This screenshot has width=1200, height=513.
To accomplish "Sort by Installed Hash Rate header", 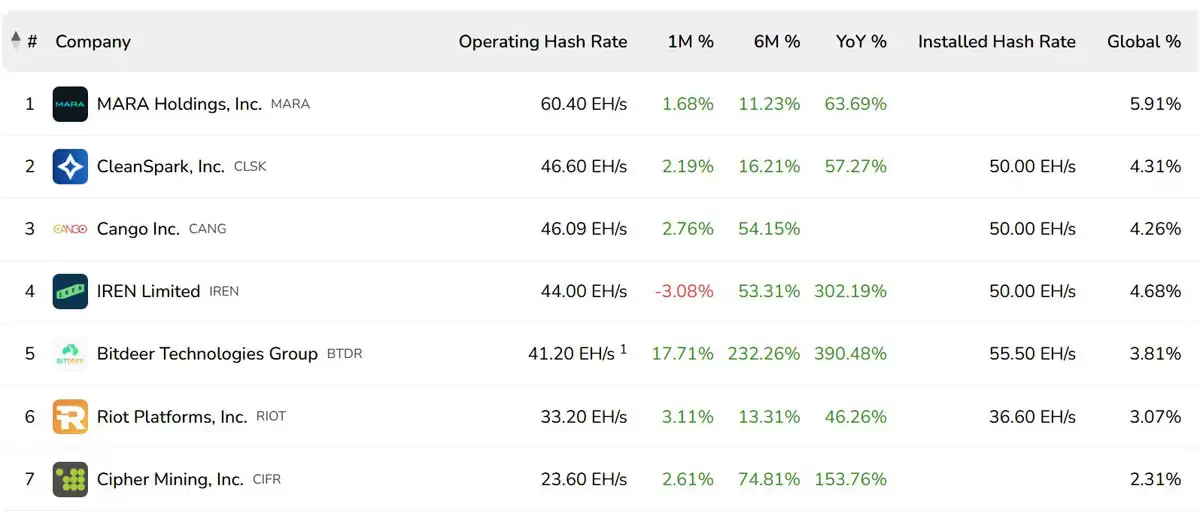I will [x=996, y=42].
